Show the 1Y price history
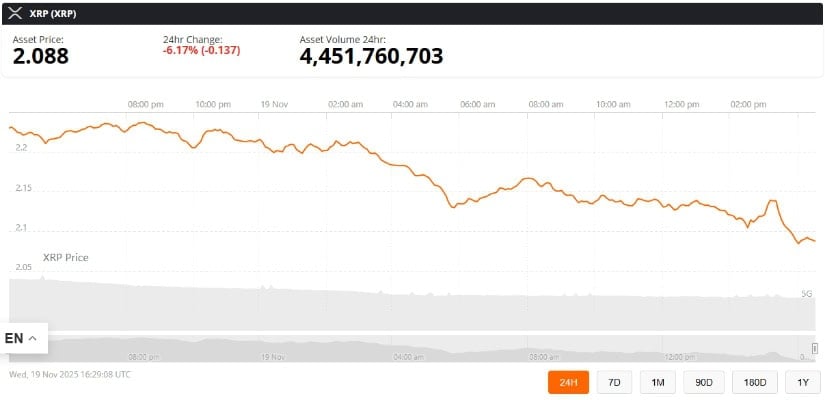This screenshot has width=825, height=400. pos(802,381)
